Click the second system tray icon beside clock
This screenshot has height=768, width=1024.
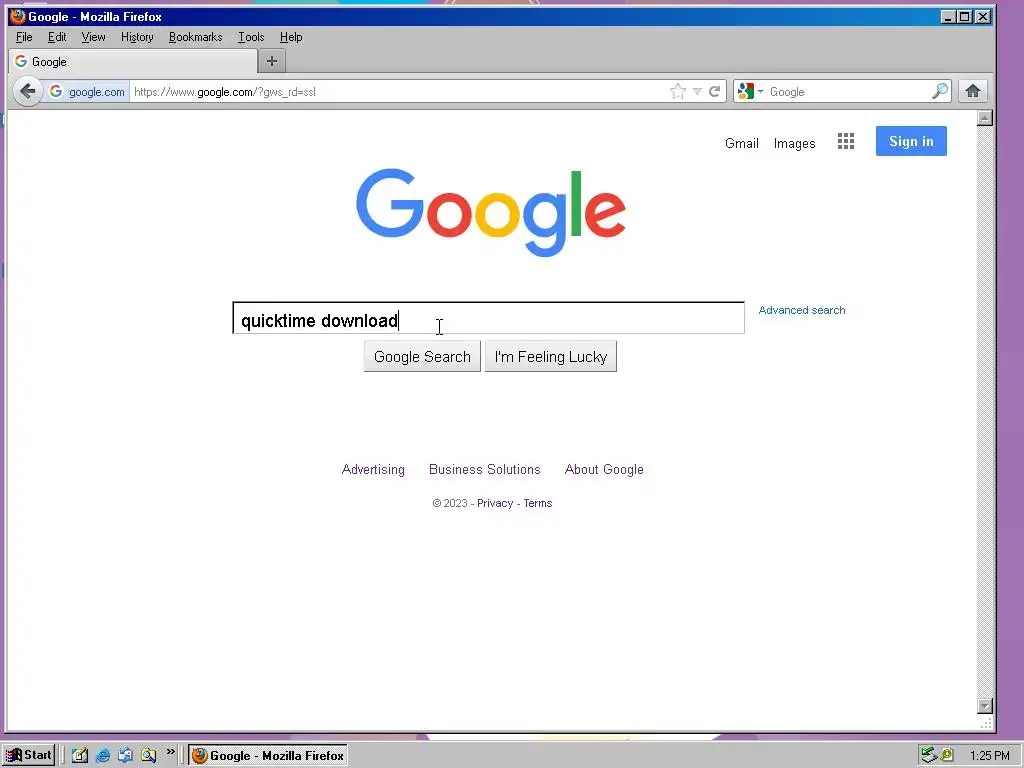coord(947,756)
